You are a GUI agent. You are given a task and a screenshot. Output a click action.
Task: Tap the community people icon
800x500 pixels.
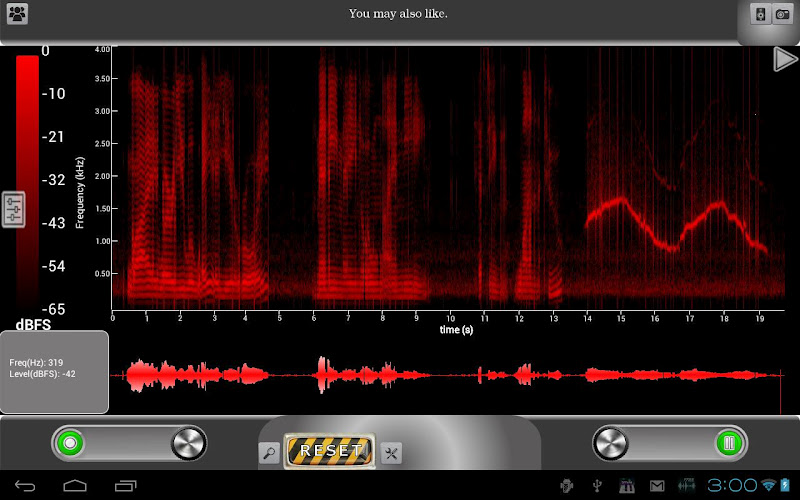point(17,14)
